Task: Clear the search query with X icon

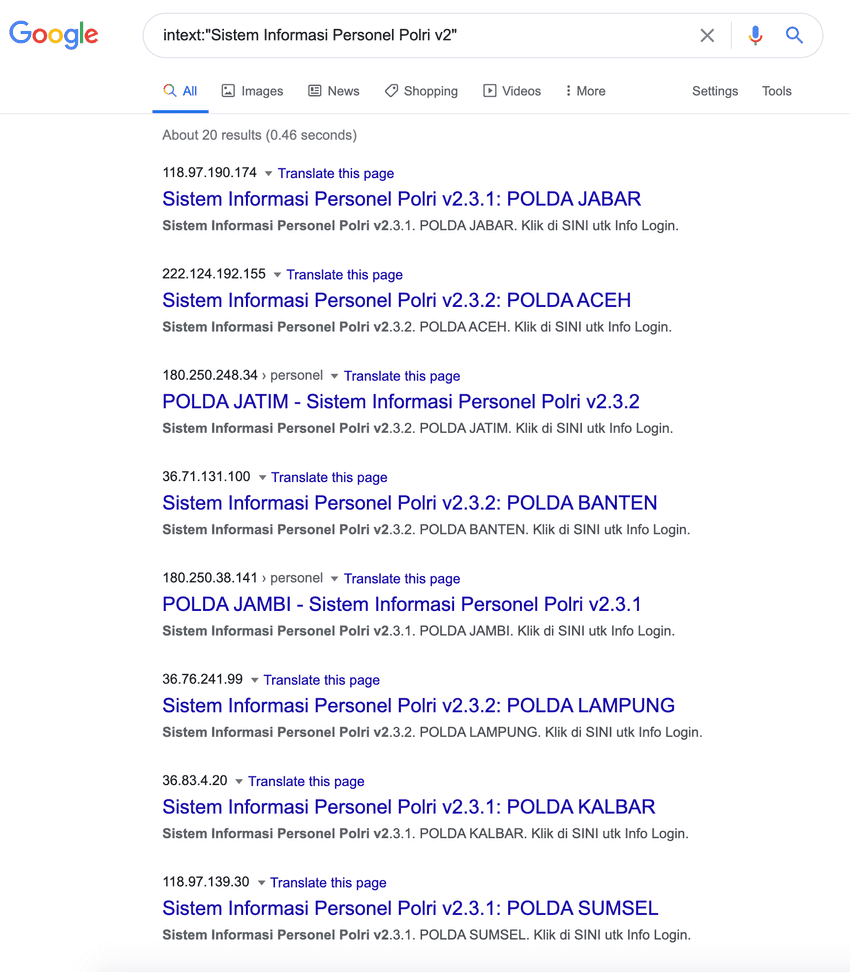Action: coord(707,36)
